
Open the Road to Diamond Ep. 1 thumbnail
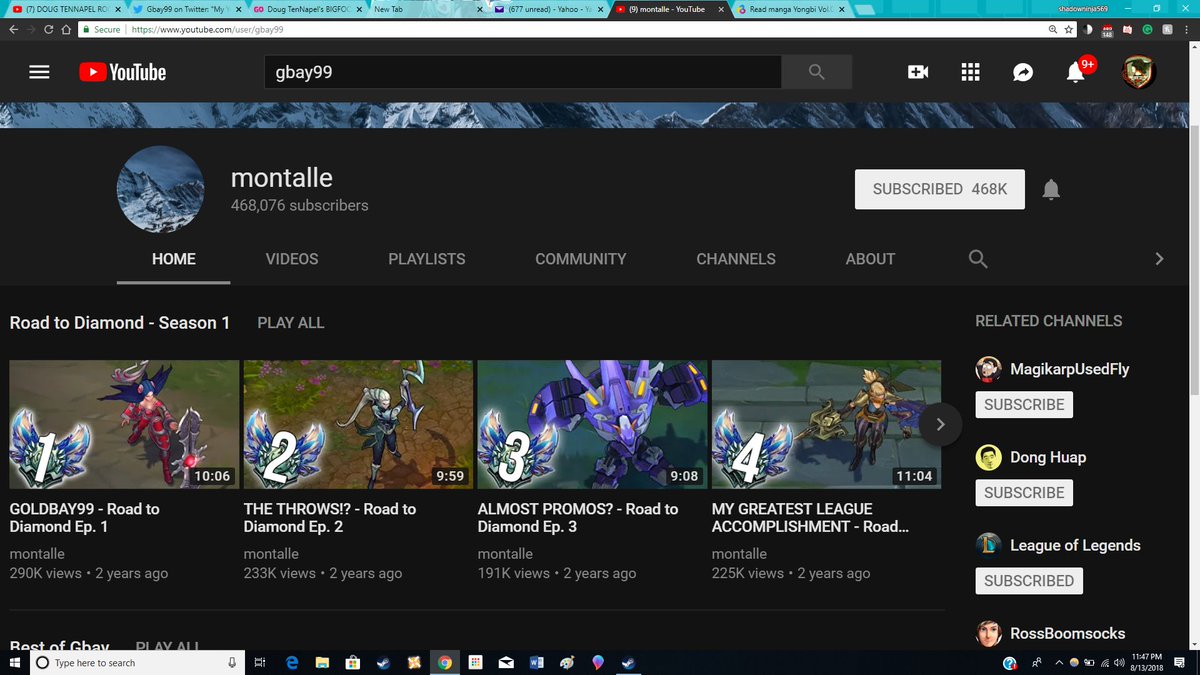(124, 424)
